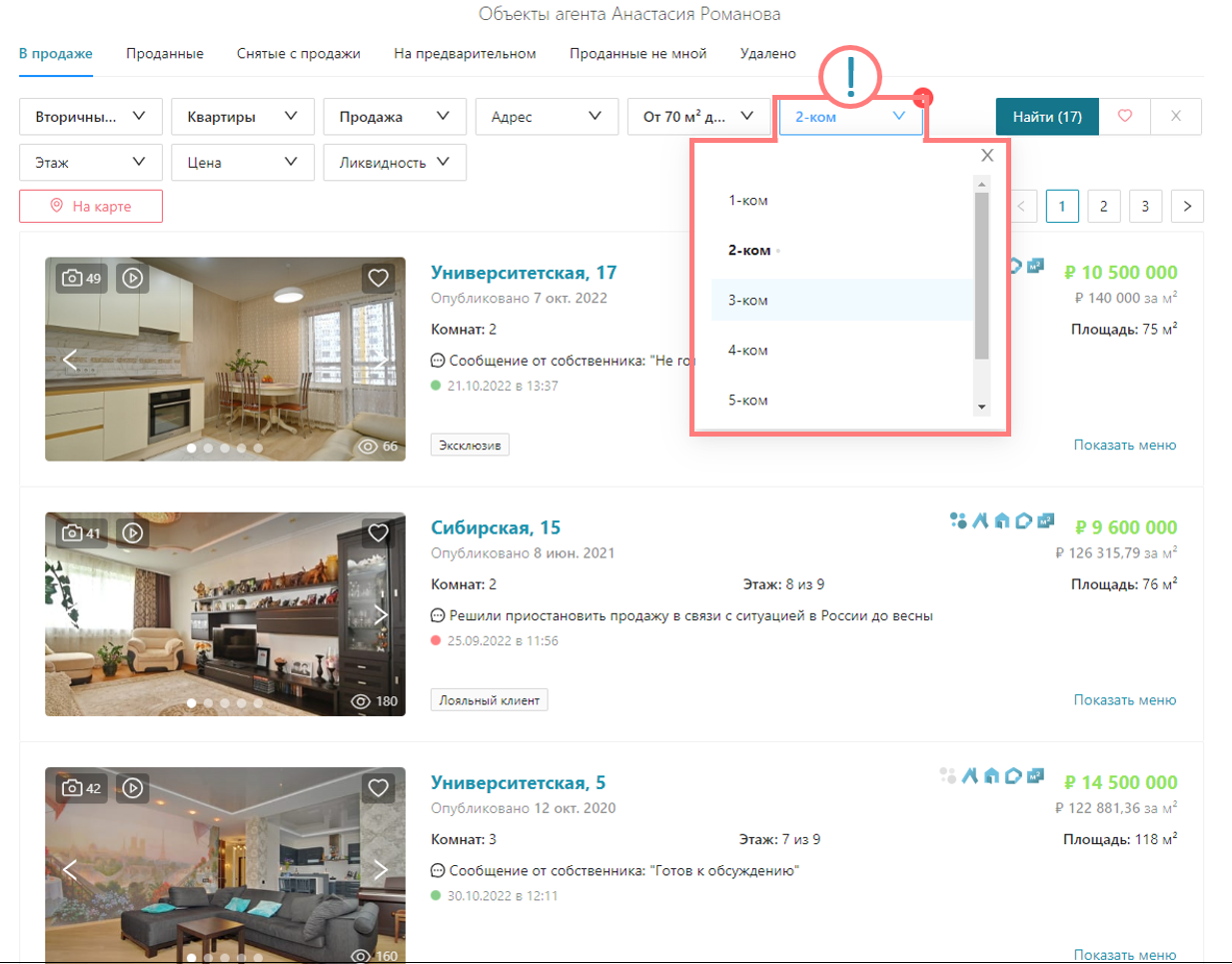Expand the Квартиры property type dropdown
Image resolution: width=1232 pixels, height=964 pixels.
243,117
